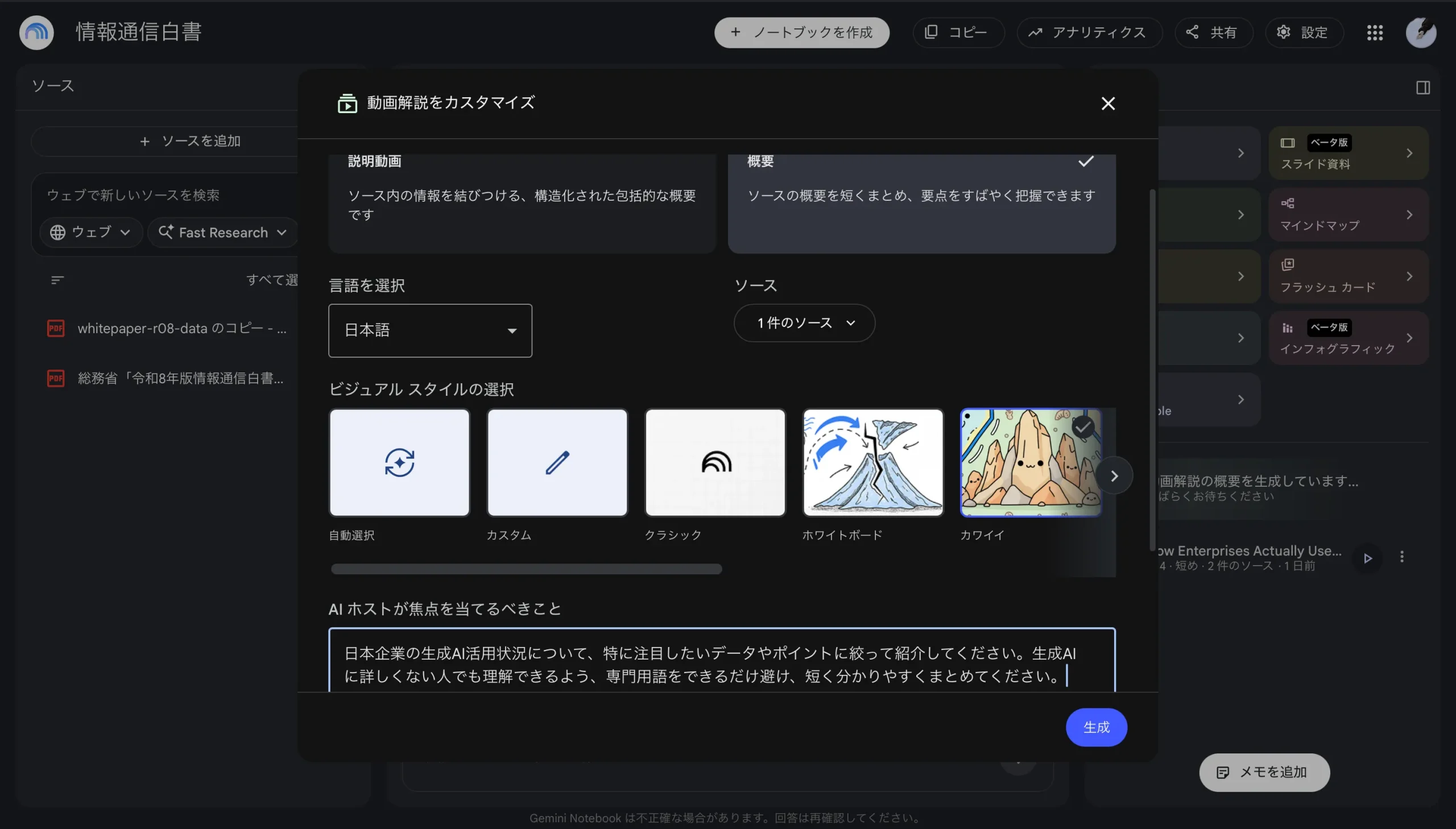Click the dialog vertical scrollbar
Image resolution: width=1456 pixels, height=829 pixels.
(x=1152, y=370)
